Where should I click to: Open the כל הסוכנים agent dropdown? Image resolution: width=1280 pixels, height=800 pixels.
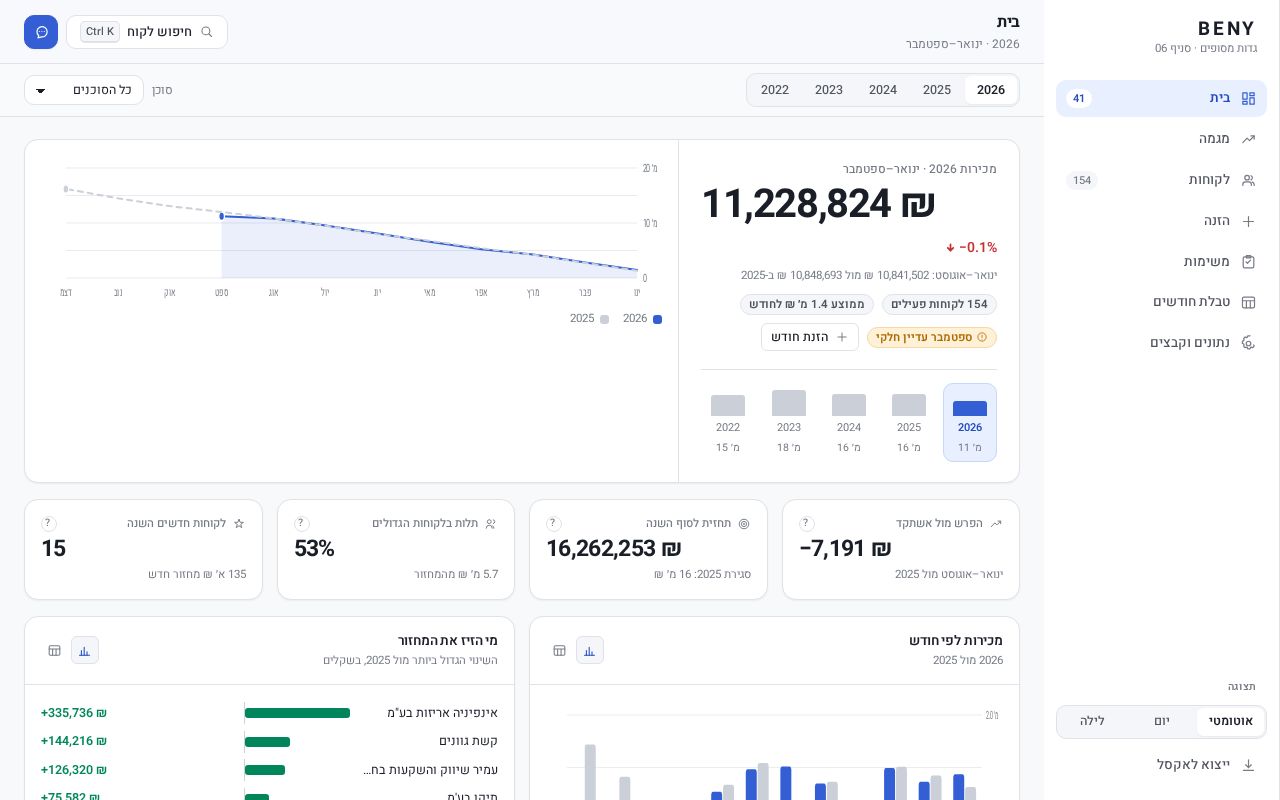pos(84,90)
